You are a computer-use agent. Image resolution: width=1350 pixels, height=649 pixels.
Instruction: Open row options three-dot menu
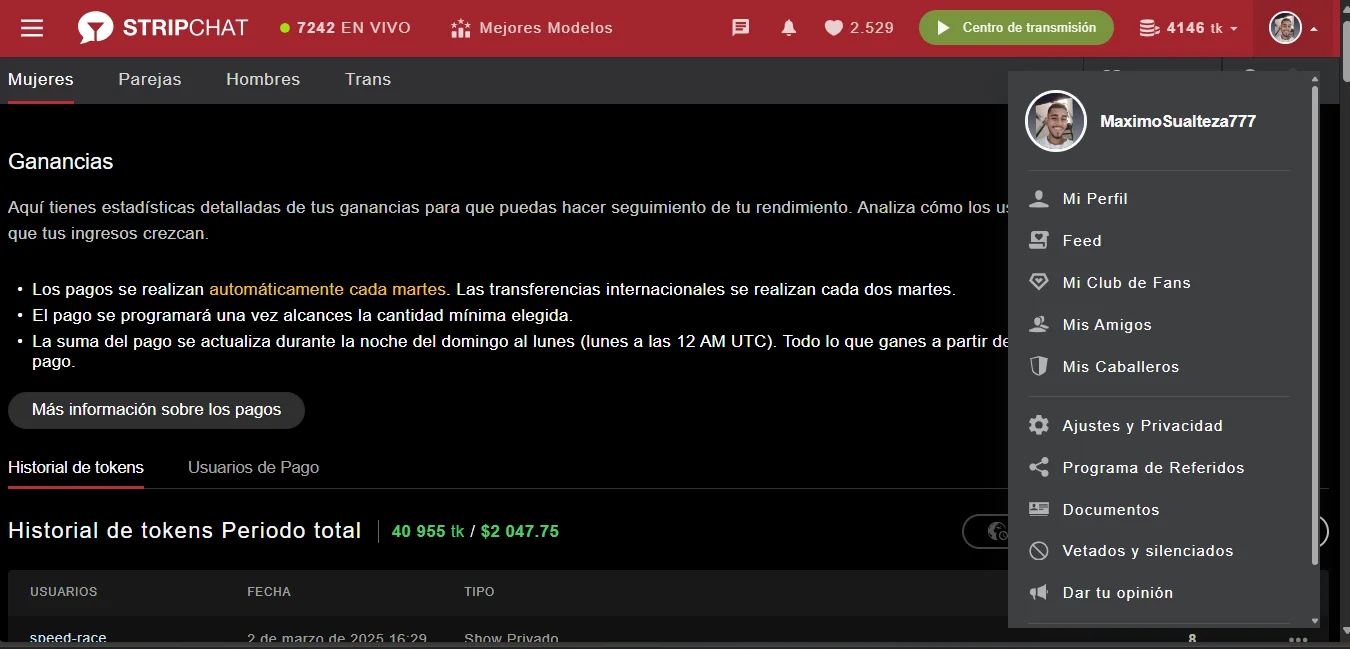(1298, 640)
